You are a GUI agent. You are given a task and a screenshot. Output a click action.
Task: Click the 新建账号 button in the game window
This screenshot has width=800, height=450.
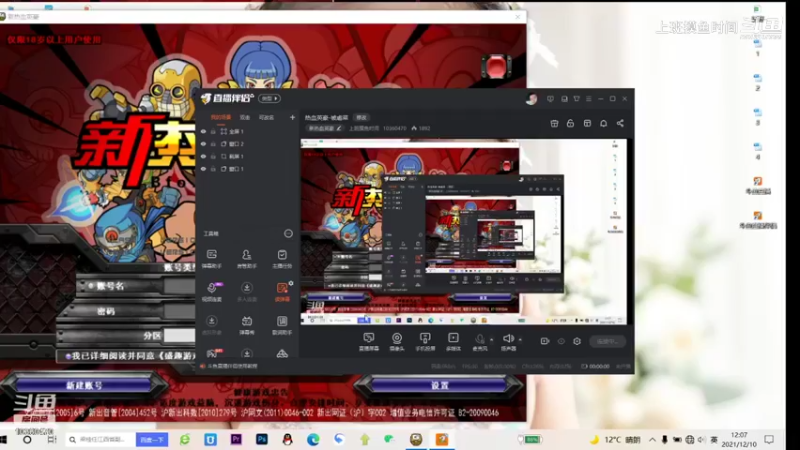(x=84, y=385)
